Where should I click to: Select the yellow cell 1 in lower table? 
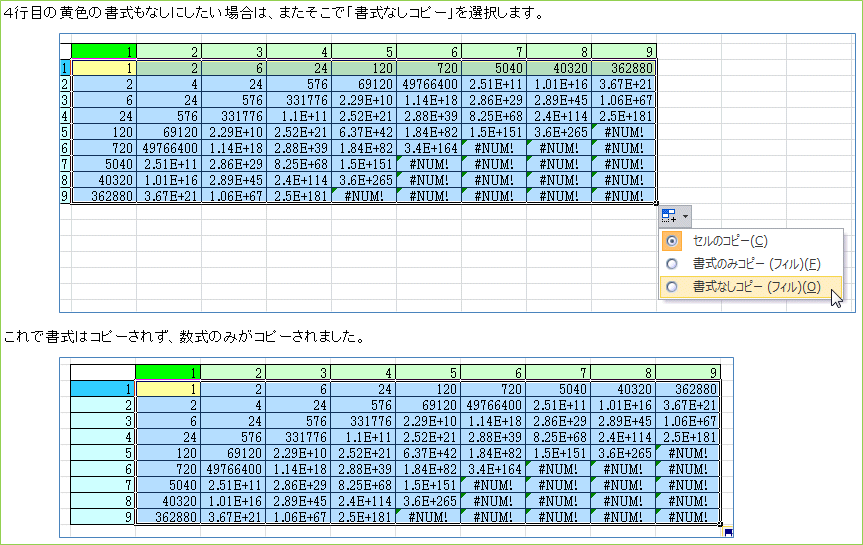tap(168, 389)
